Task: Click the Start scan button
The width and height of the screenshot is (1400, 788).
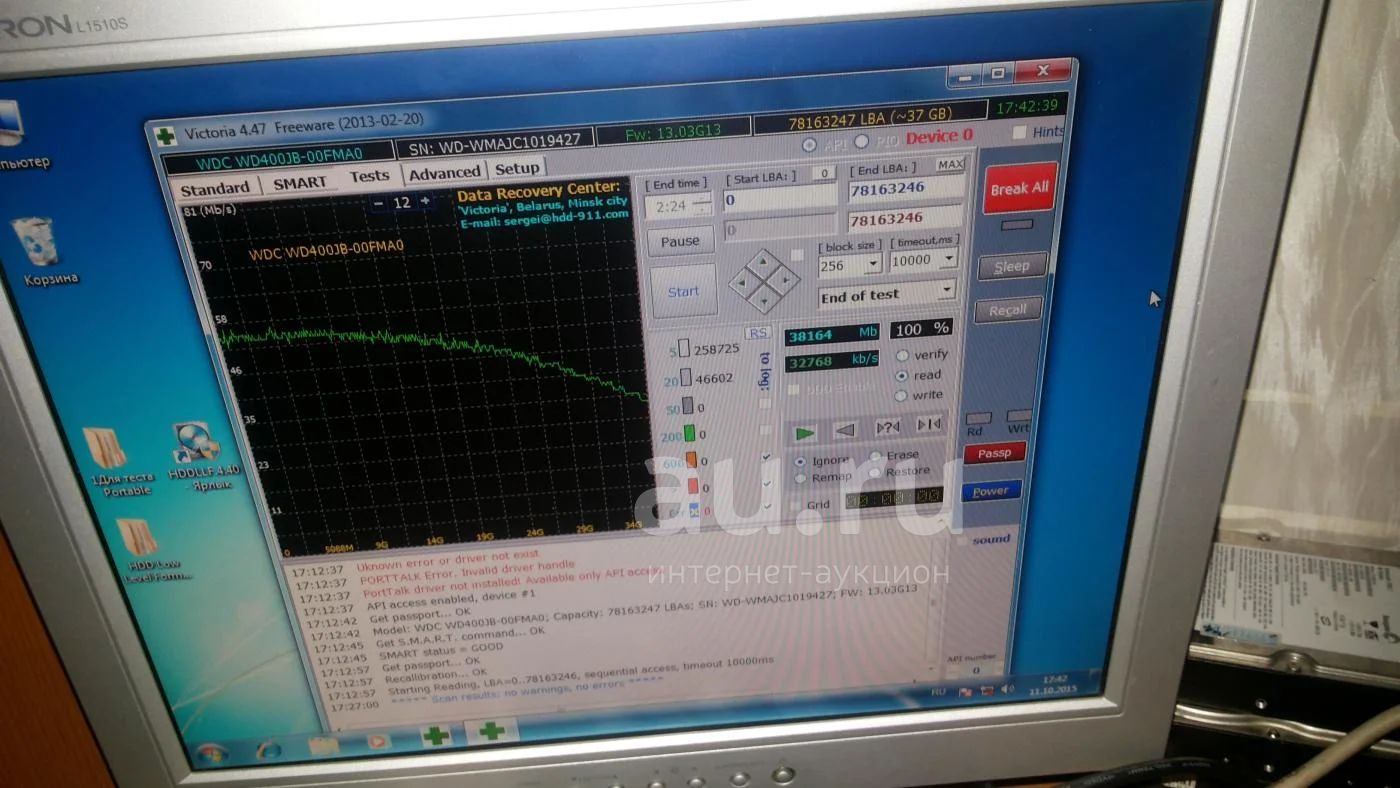Action: 683,291
